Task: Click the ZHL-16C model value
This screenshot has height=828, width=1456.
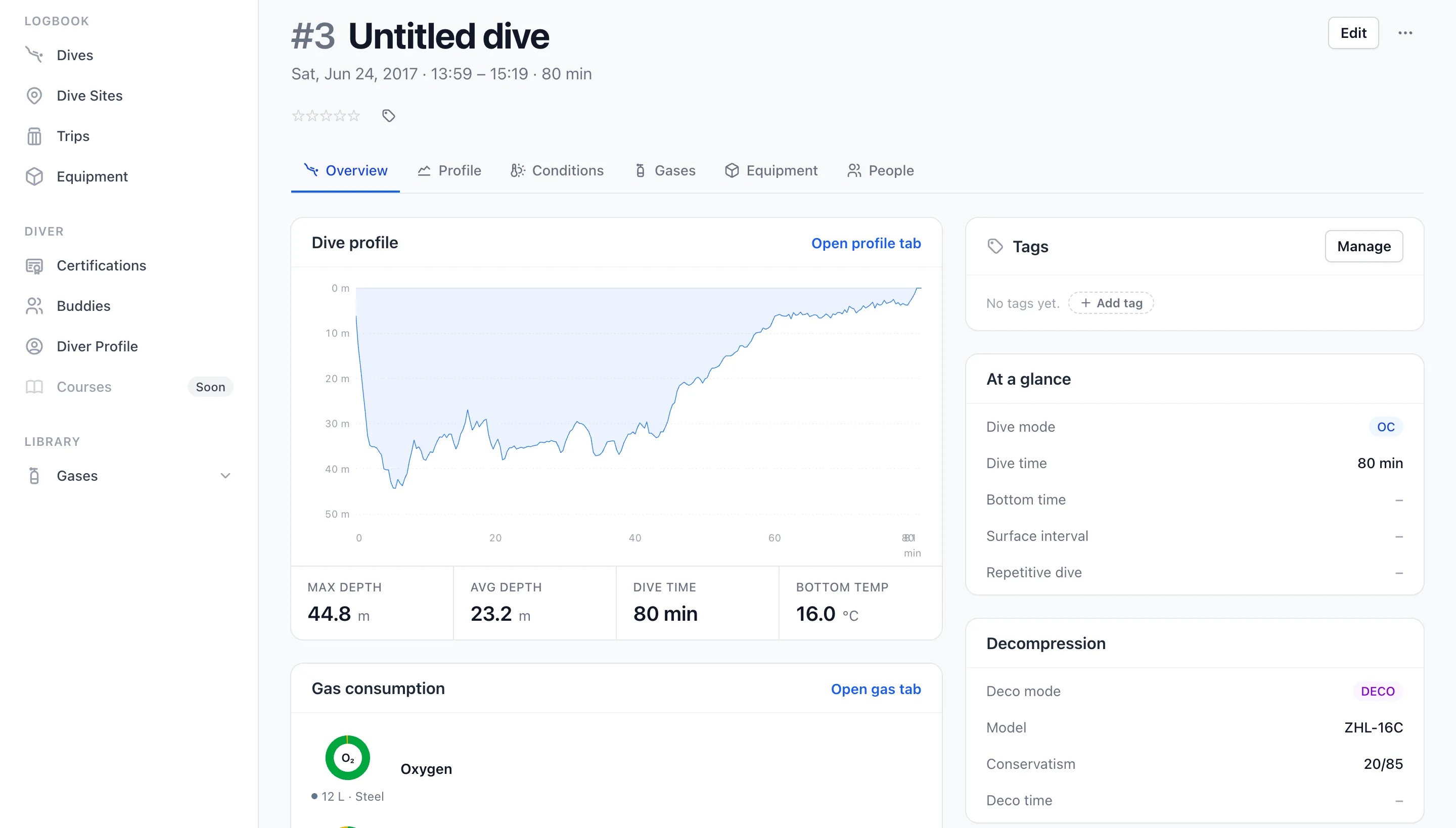Action: click(1374, 727)
